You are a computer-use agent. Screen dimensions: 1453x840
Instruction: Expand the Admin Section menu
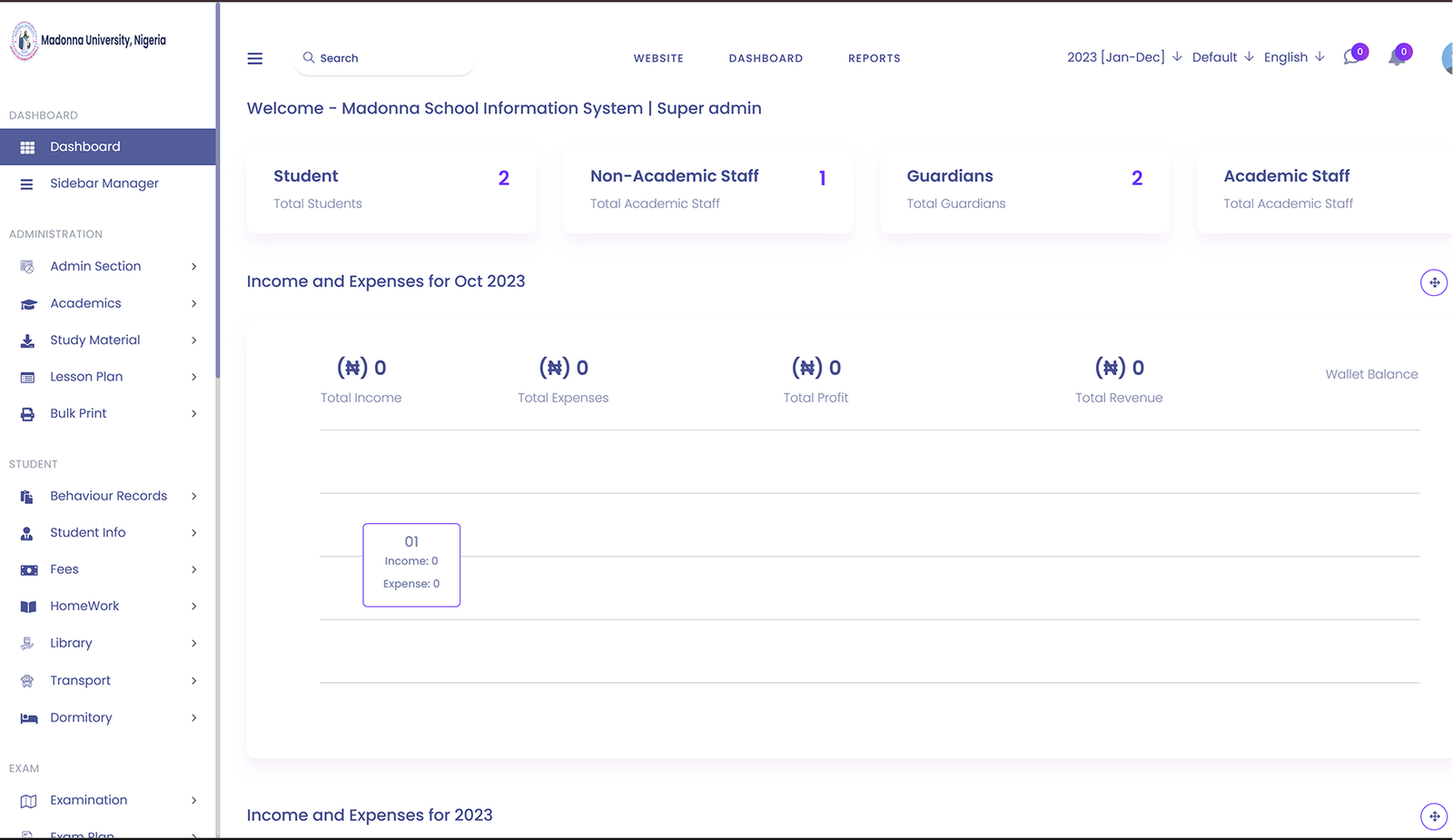(193, 266)
